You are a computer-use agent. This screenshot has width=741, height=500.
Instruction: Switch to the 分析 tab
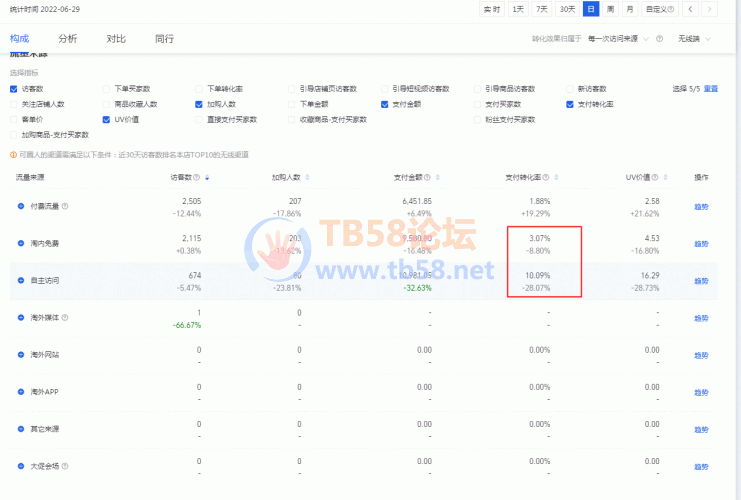[x=68, y=39]
